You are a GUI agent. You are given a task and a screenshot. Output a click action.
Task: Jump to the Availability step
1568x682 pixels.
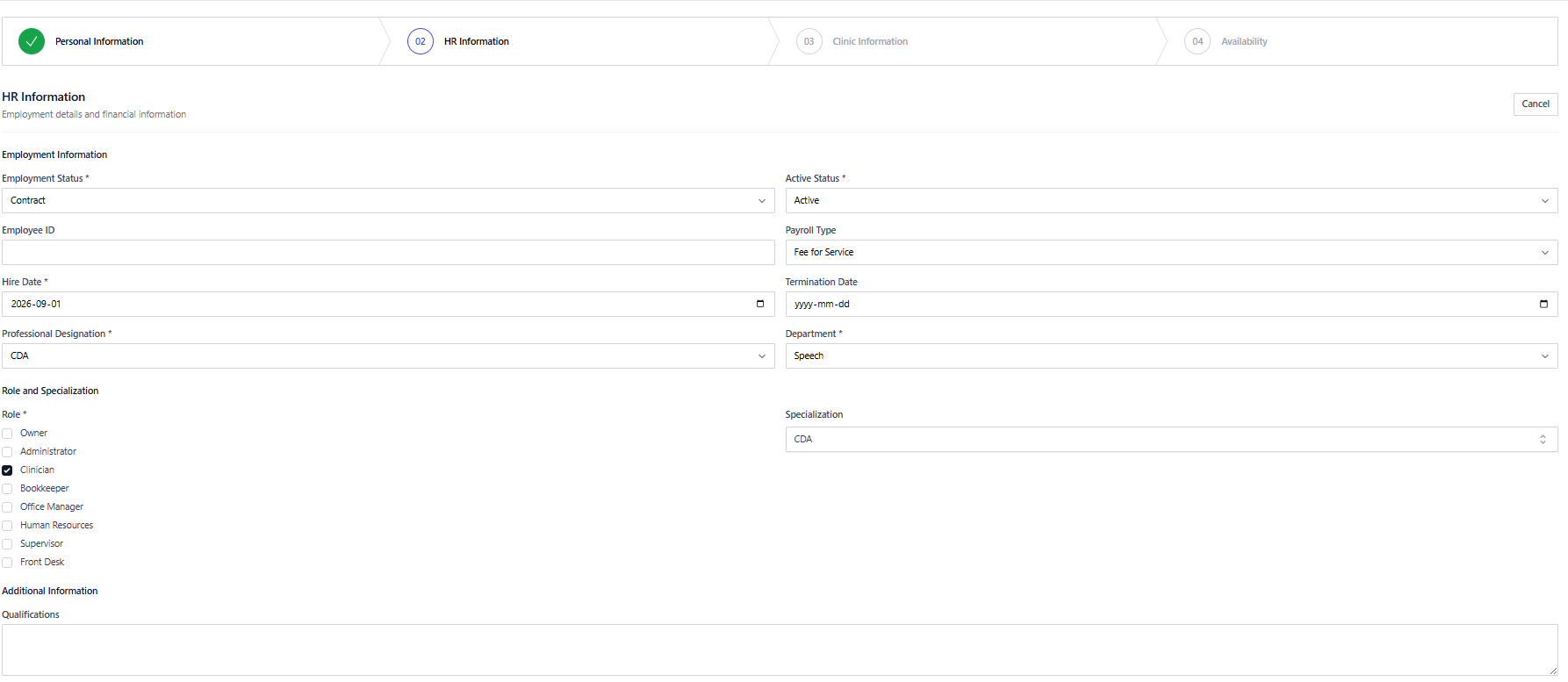1244,41
